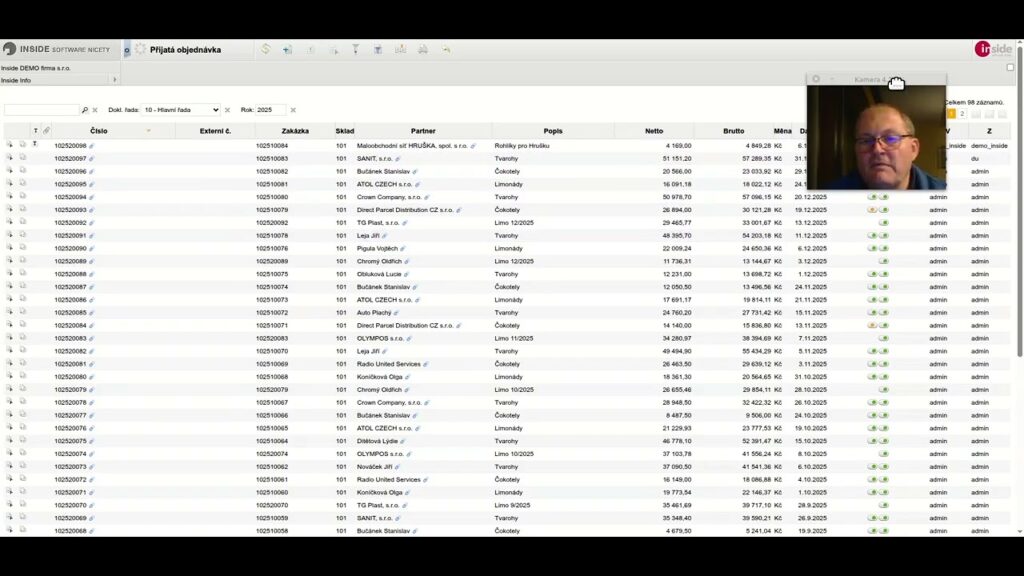This screenshot has height=576, width=1024.
Task: Click the new document plus toolbar icon
Action: pyautogui.click(x=288, y=49)
